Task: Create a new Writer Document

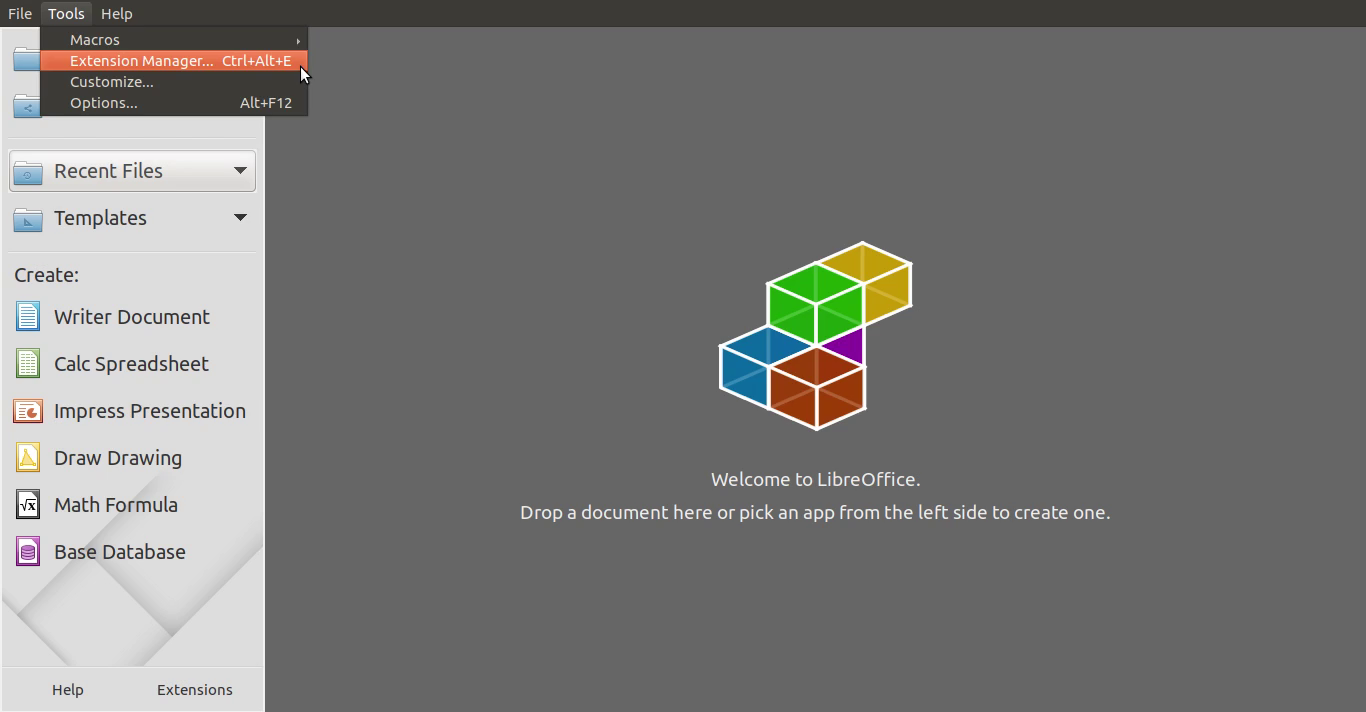Action: coord(132,317)
